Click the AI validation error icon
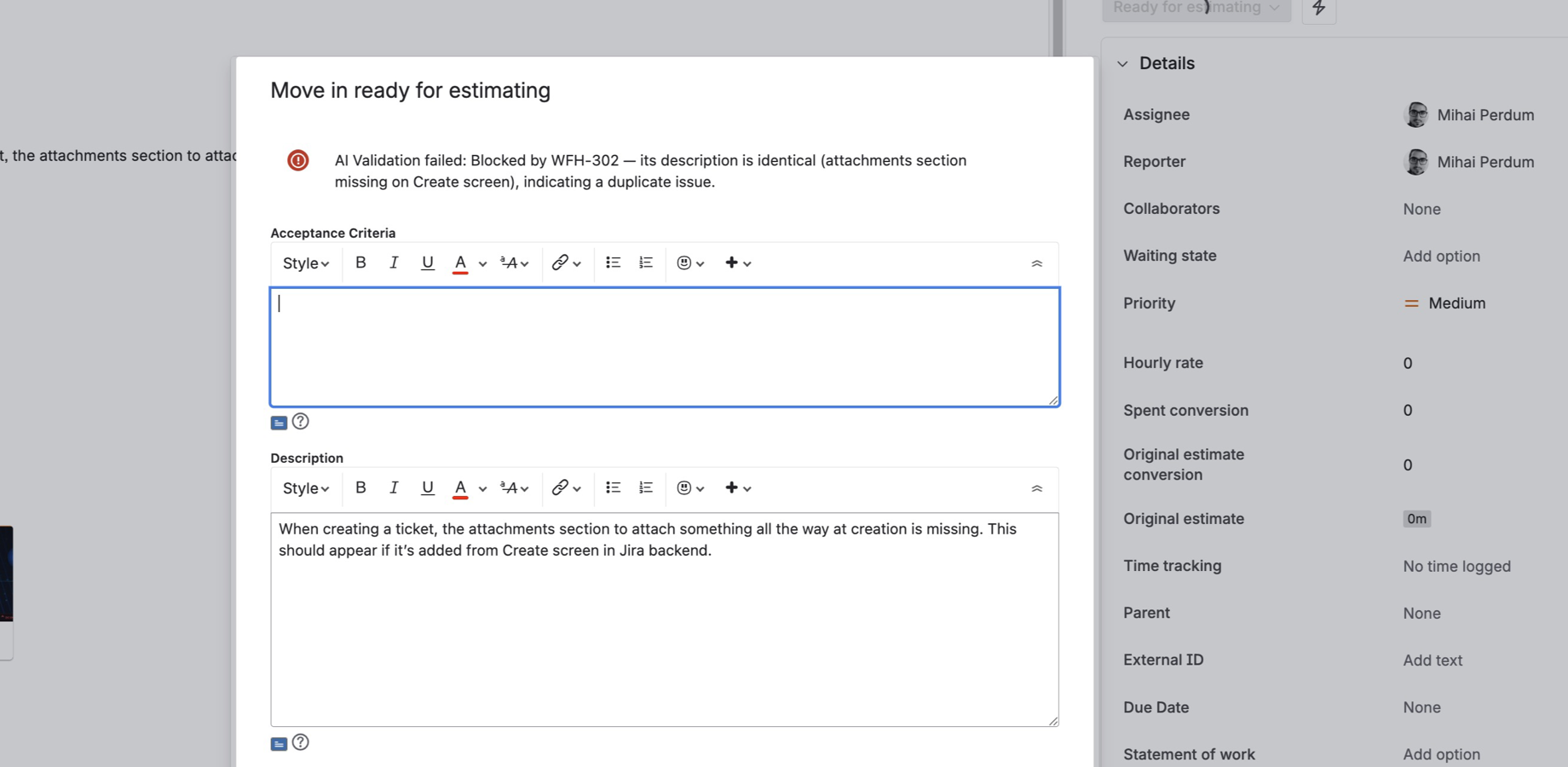This screenshot has height=767, width=1568. point(297,160)
